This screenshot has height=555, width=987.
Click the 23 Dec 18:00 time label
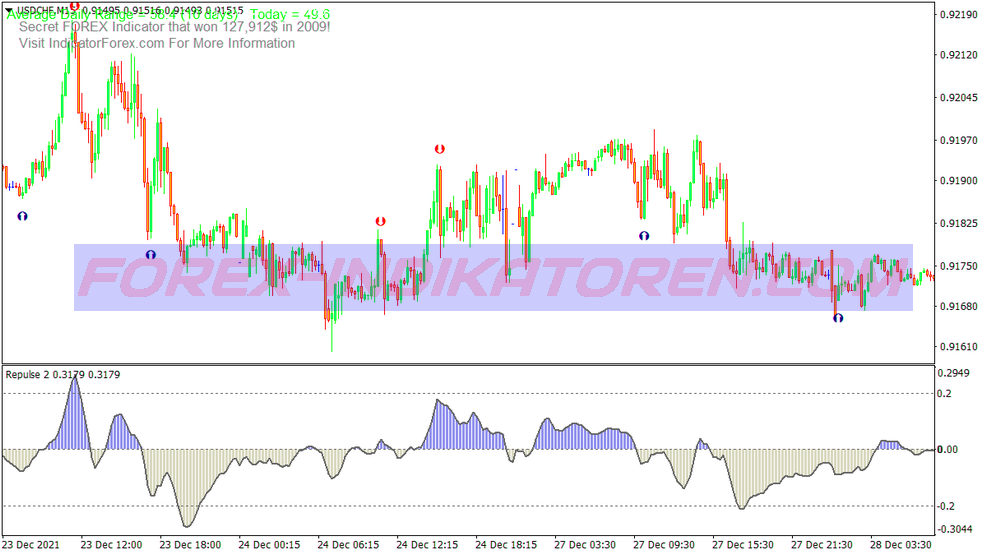coord(190,545)
